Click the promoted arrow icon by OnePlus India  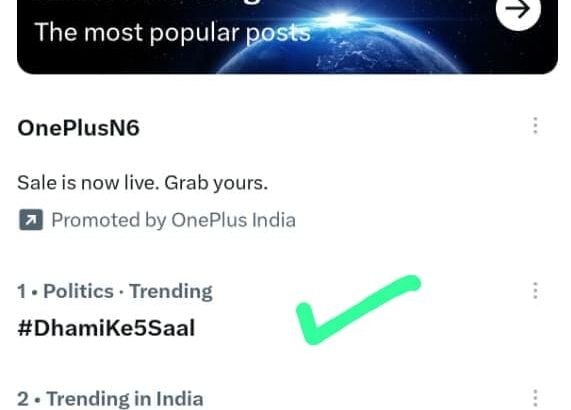pyautogui.click(x=31, y=220)
